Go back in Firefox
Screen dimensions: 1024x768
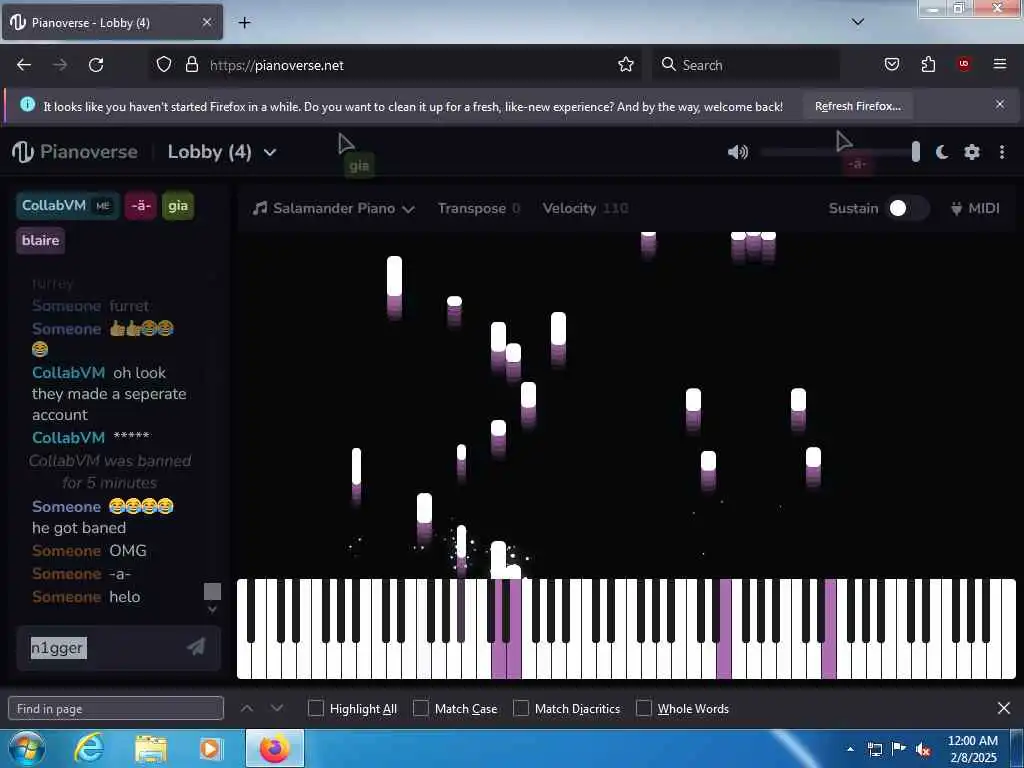24,65
